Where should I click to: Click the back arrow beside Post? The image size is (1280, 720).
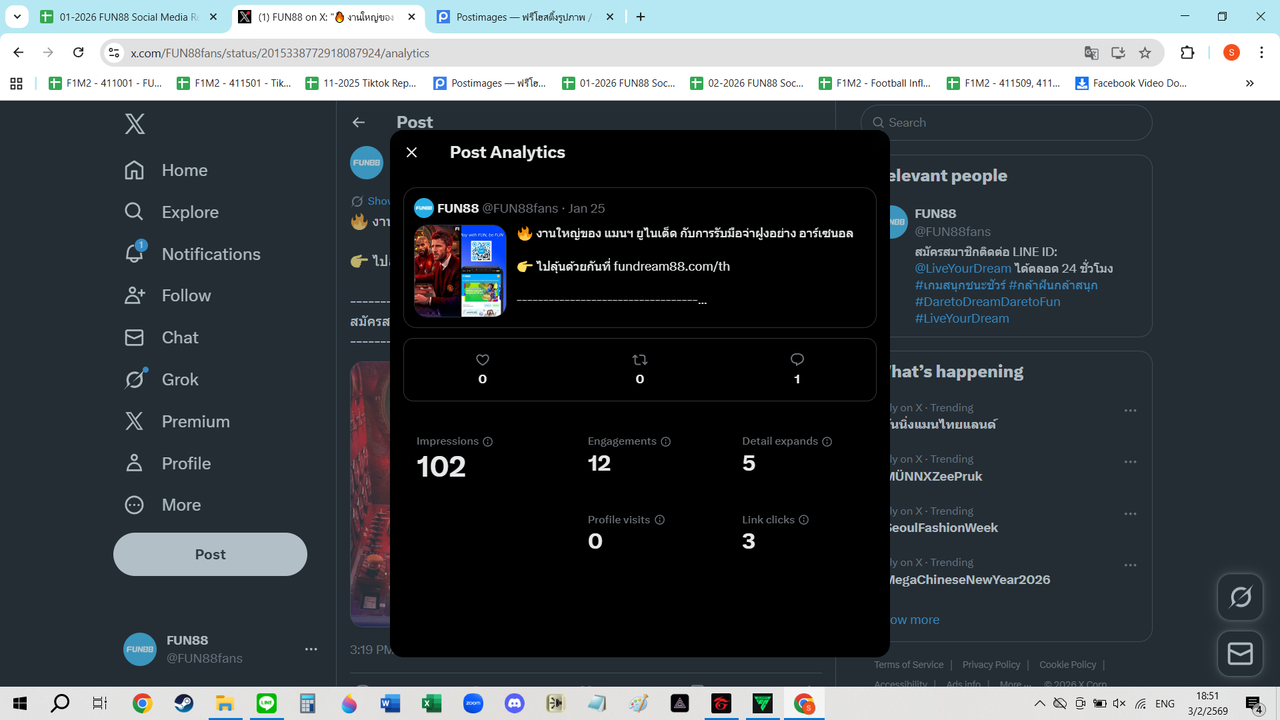click(x=358, y=122)
